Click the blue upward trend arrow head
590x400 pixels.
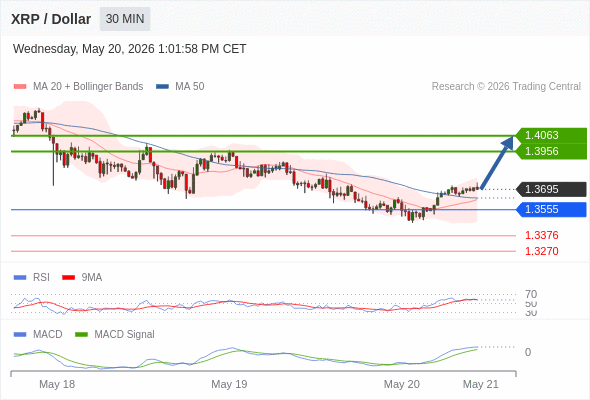point(508,143)
